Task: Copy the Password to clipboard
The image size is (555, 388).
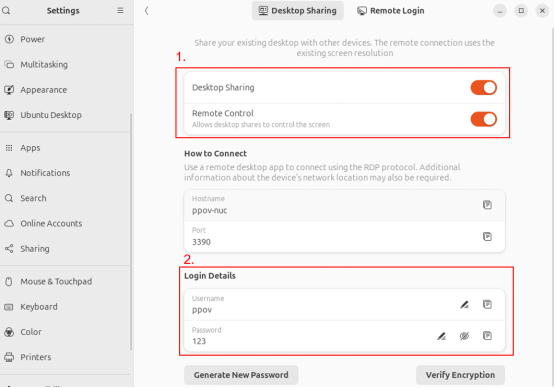Action: pyautogui.click(x=487, y=336)
